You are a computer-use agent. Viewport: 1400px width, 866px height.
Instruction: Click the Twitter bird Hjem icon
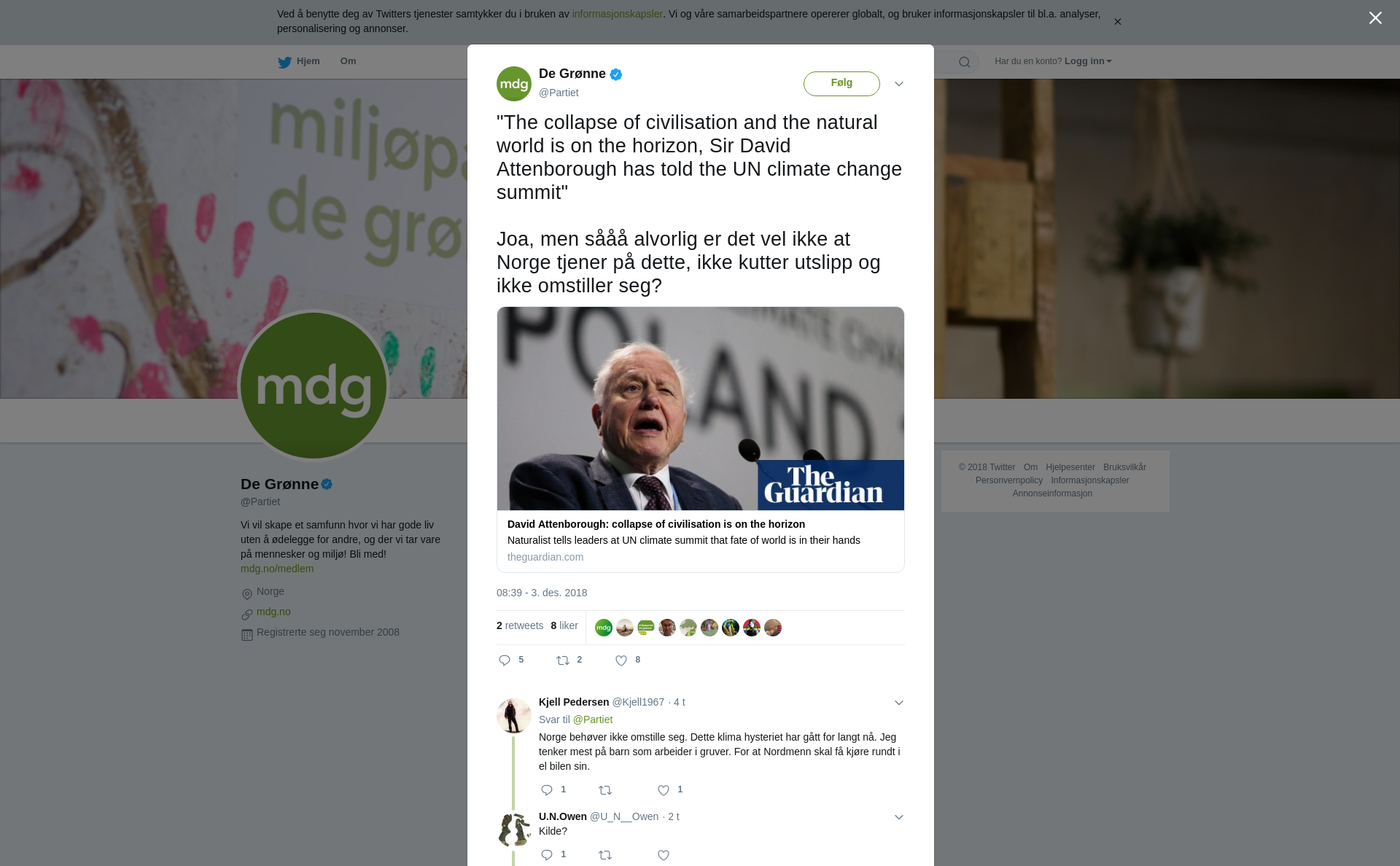coord(284,62)
